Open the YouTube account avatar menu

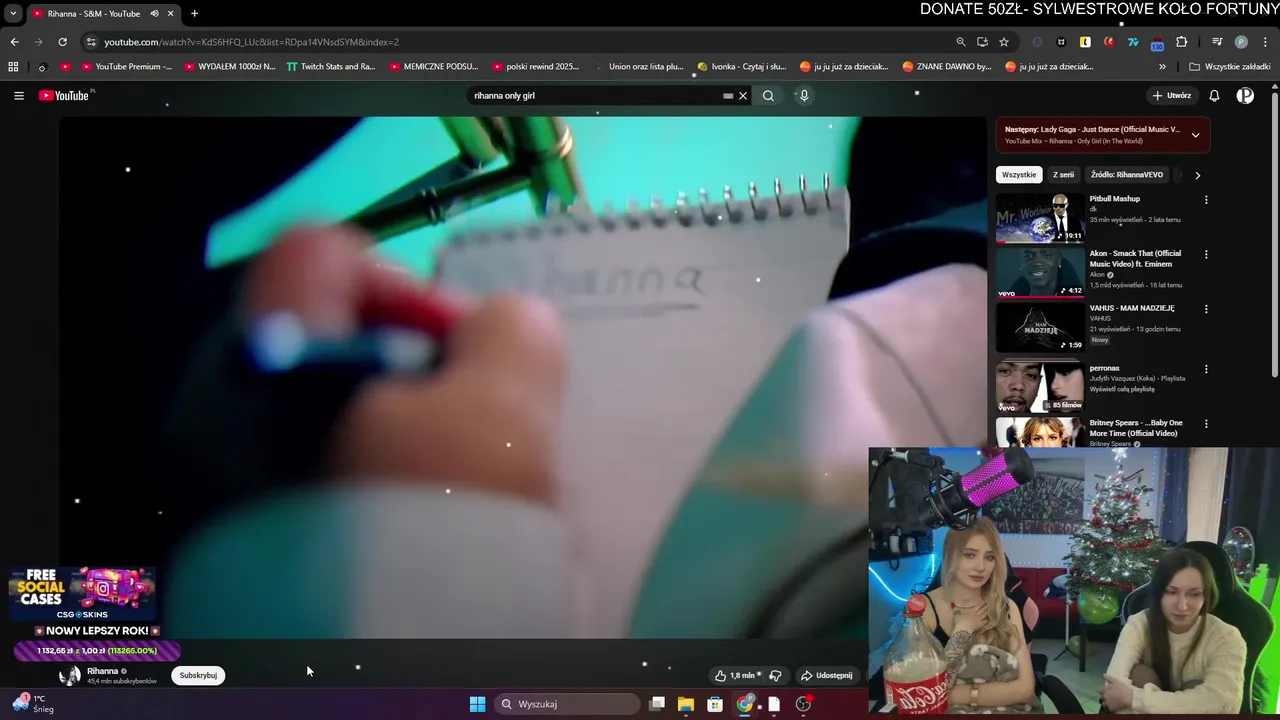1245,96
